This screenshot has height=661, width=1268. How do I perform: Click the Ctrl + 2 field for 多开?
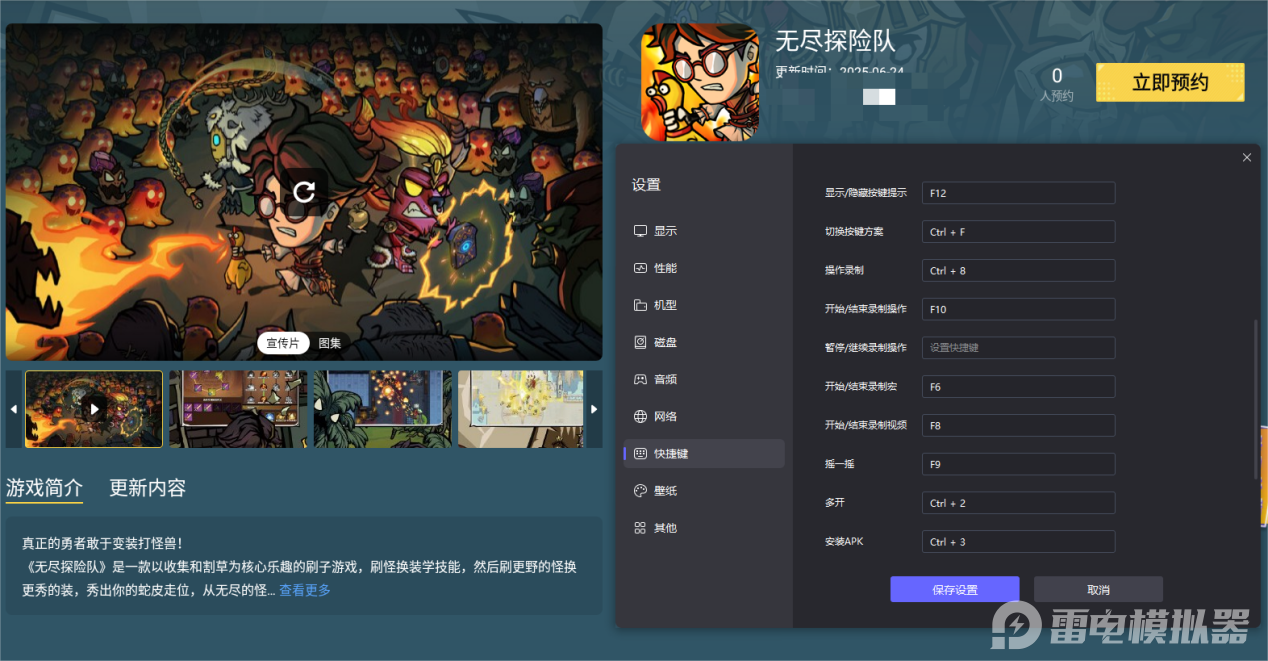pos(1018,503)
